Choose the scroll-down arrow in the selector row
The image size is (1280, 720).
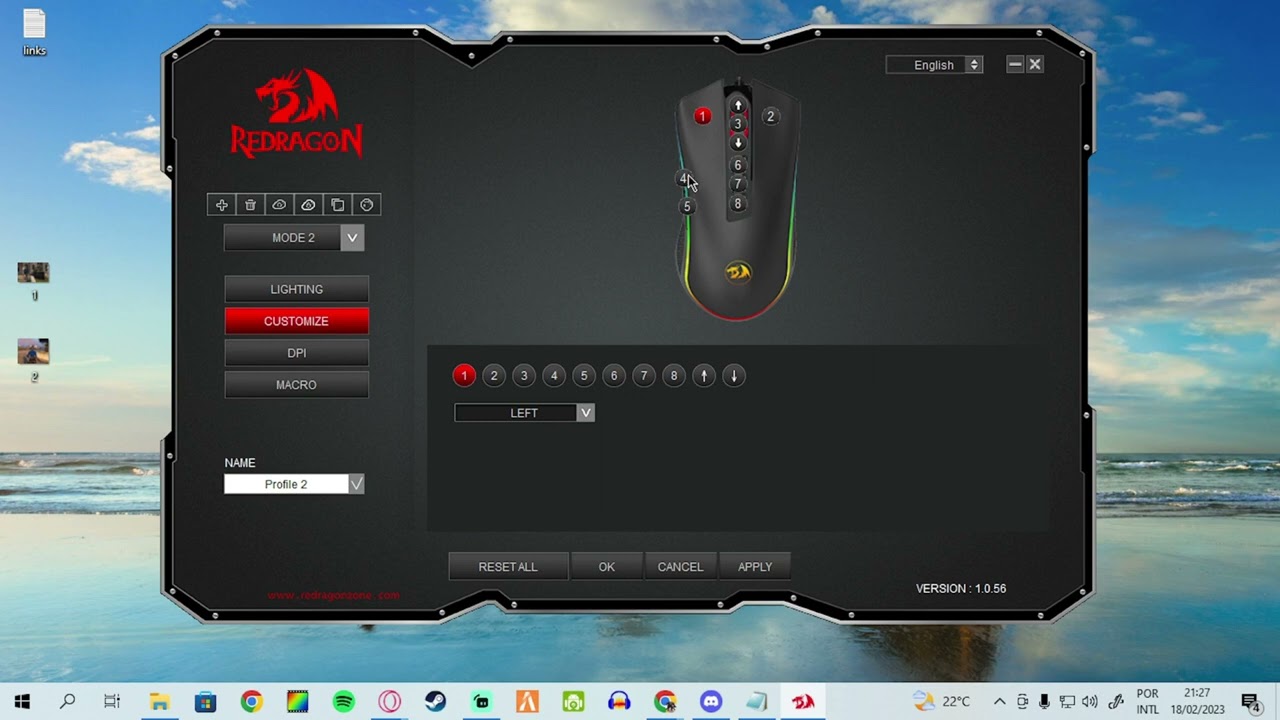coord(734,376)
